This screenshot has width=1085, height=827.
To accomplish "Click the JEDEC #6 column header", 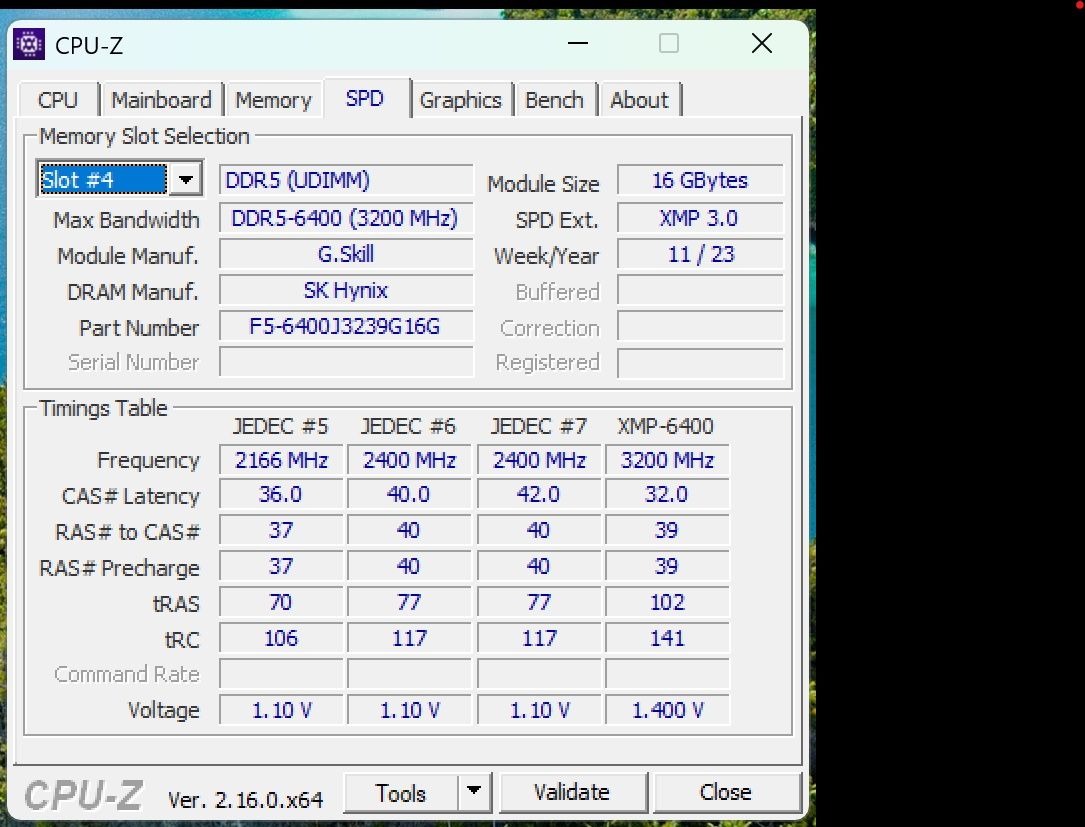I will (408, 426).
